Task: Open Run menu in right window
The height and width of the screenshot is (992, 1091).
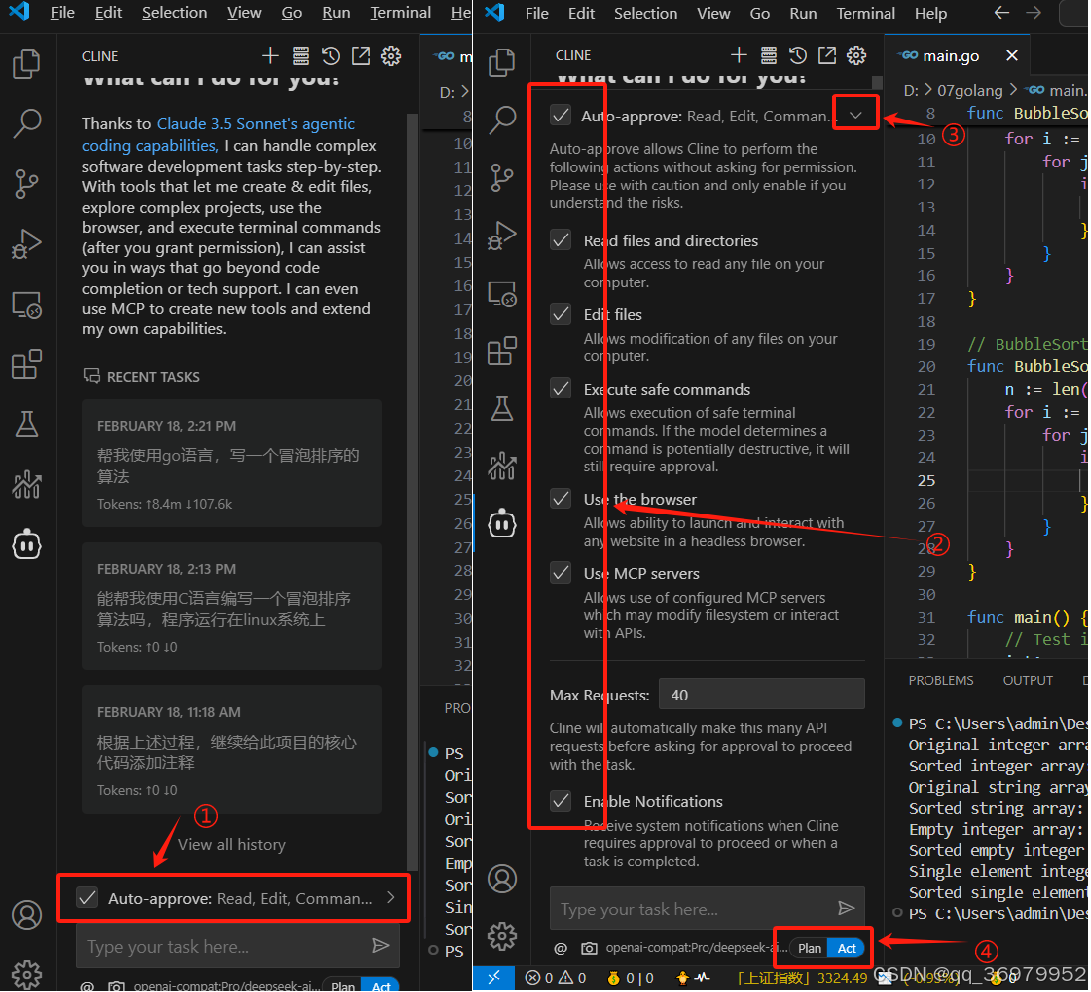Action: (803, 13)
